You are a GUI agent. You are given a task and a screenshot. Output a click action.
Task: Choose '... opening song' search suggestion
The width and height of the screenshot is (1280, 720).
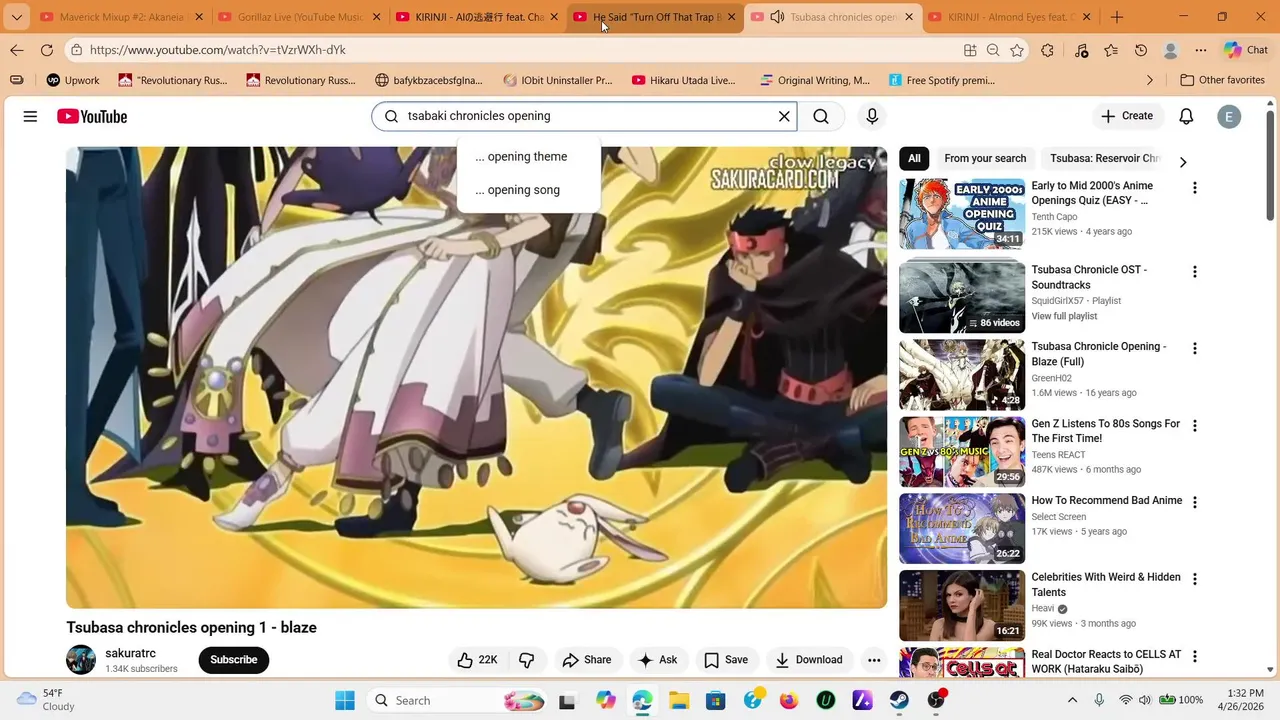pos(518,190)
